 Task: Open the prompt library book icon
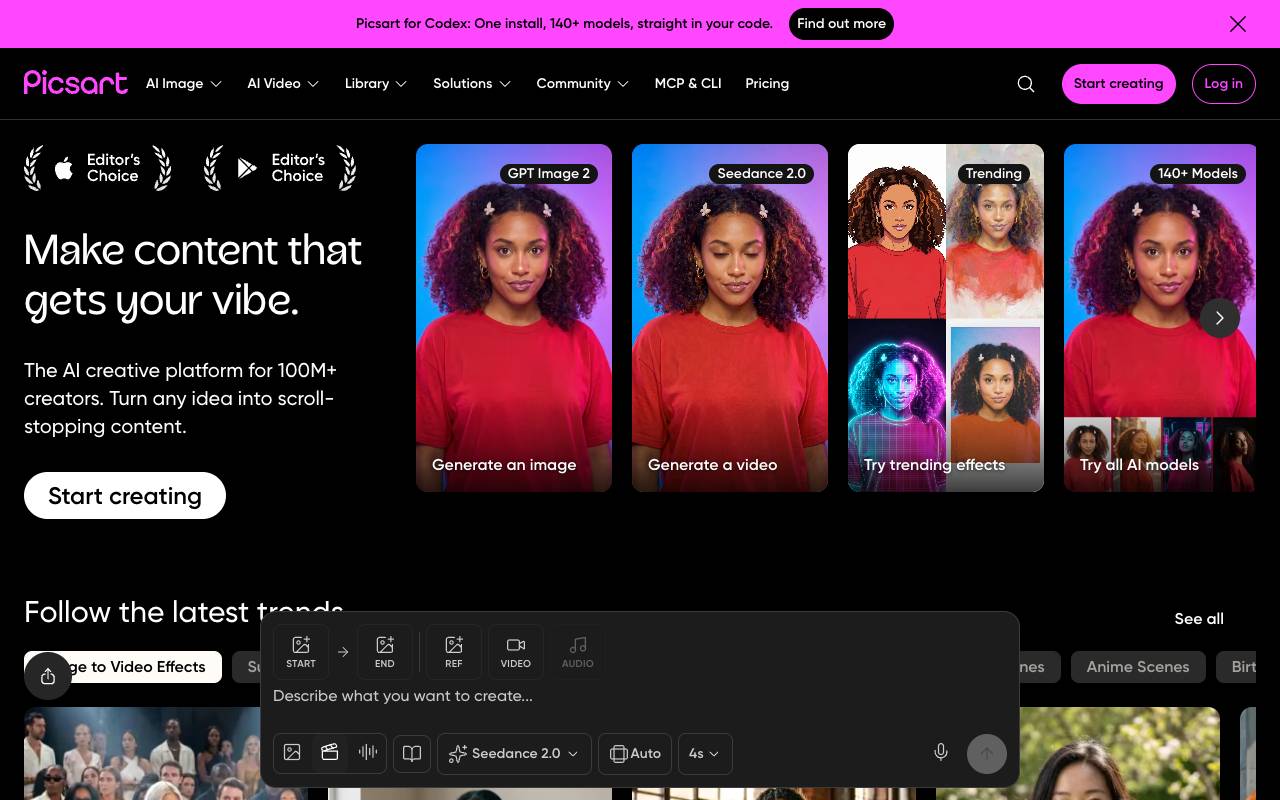412,753
